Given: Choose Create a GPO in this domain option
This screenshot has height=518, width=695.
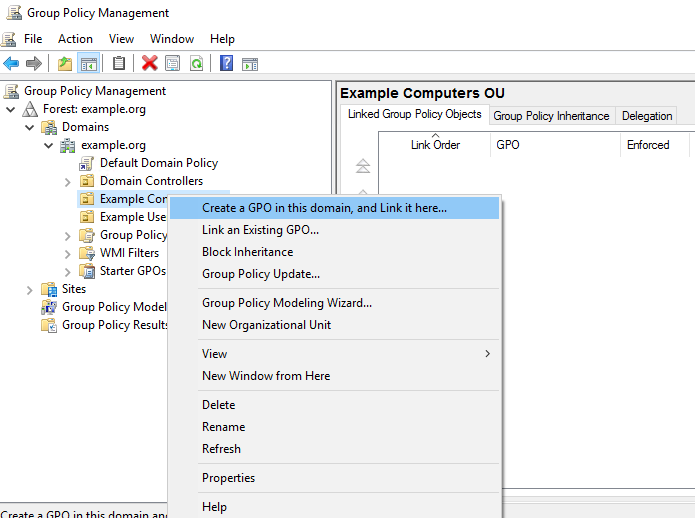Looking at the screenshot, I should point(324,208).
